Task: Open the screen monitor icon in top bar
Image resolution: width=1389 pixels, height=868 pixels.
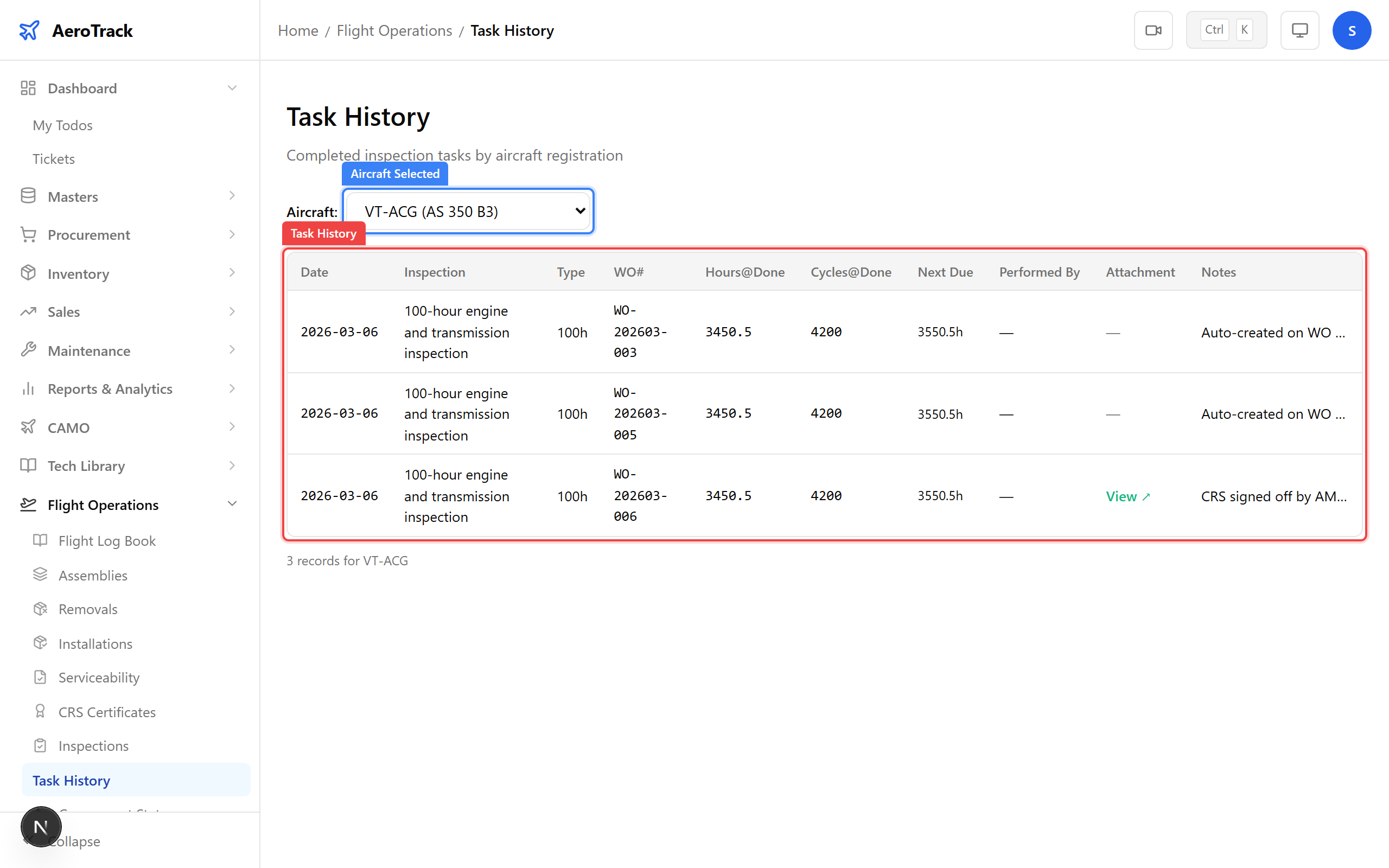Action: (1299, 30)
